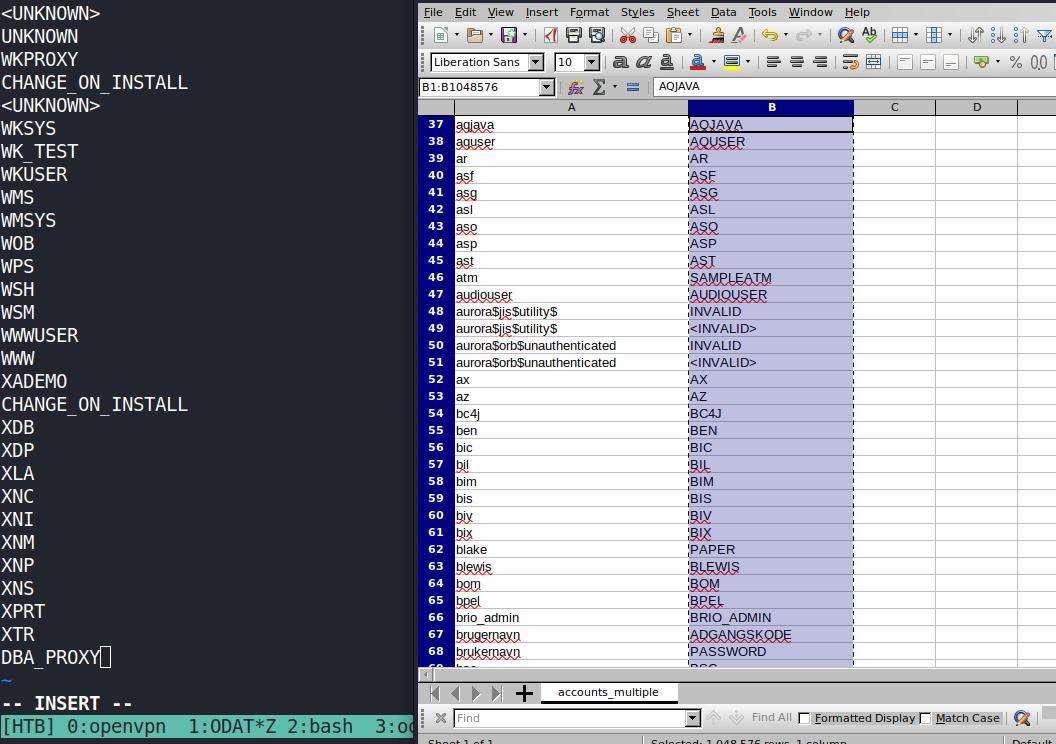Click the Sort icon
Screen dimensions: 1056x744
[976, 35]
